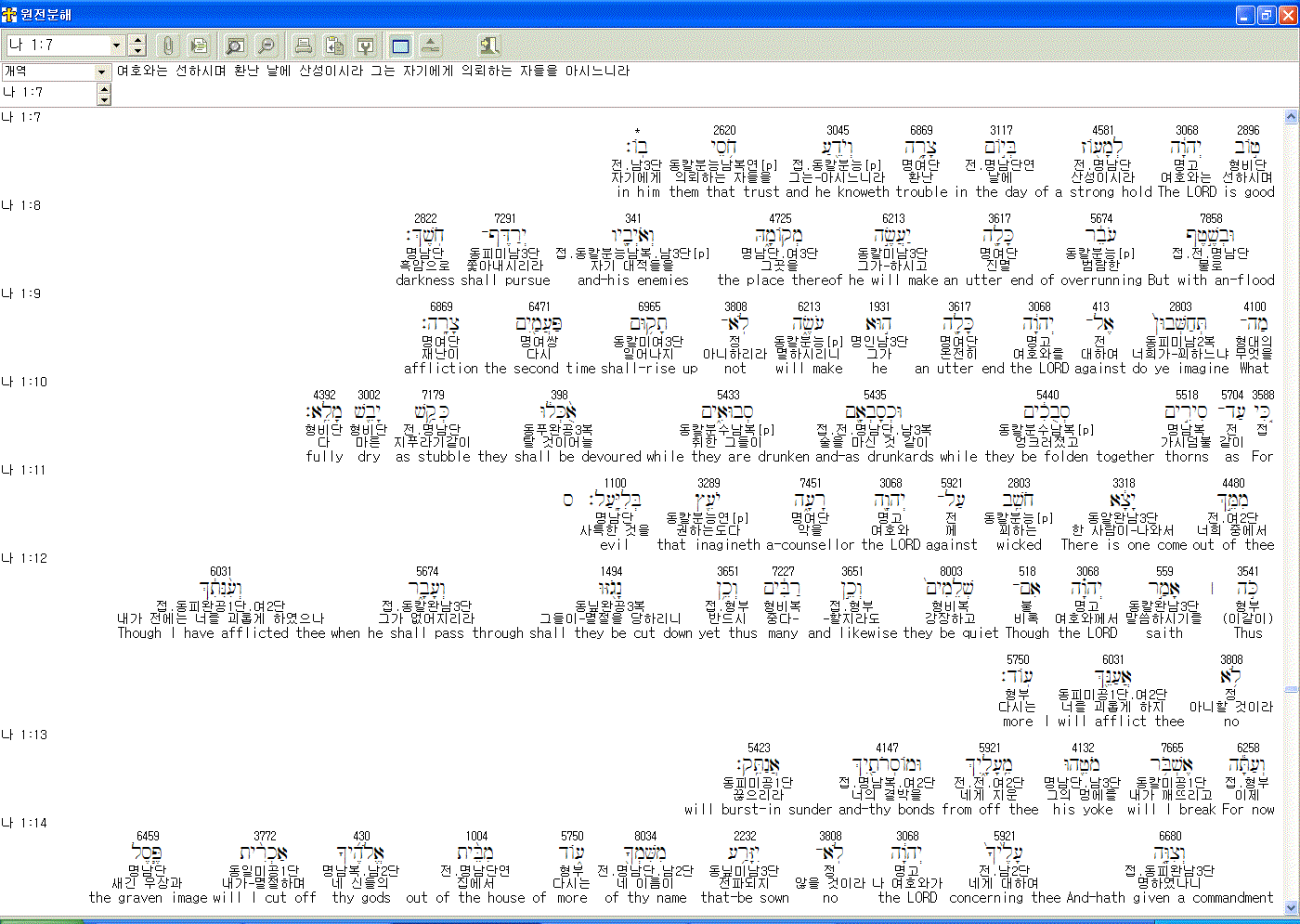Click Strong's number 6459
This screenshot has width=1300, height=924.
coord(148,836)
